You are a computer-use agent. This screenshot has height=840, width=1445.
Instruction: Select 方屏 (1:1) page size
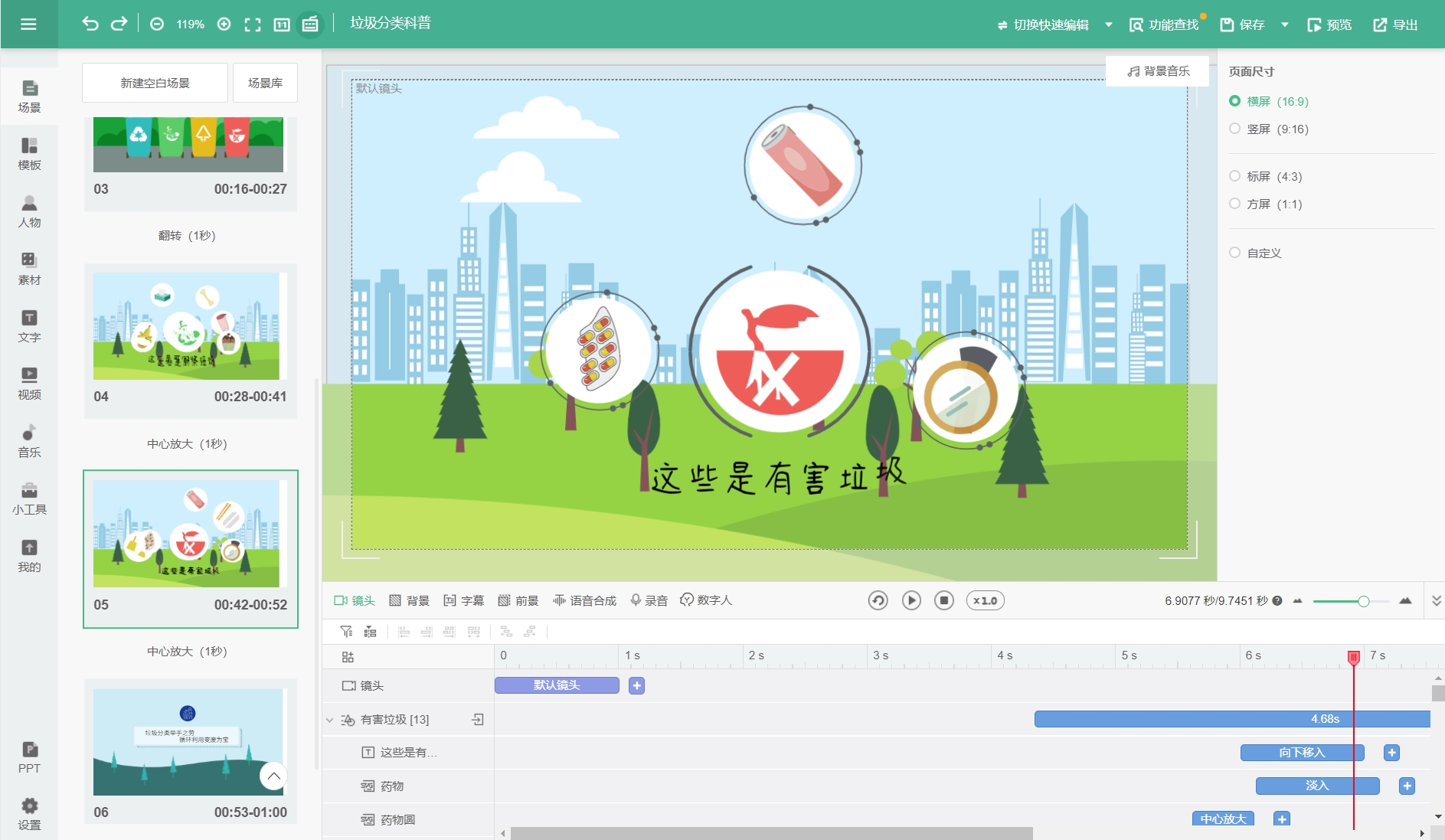click(x=1266, y=204)
